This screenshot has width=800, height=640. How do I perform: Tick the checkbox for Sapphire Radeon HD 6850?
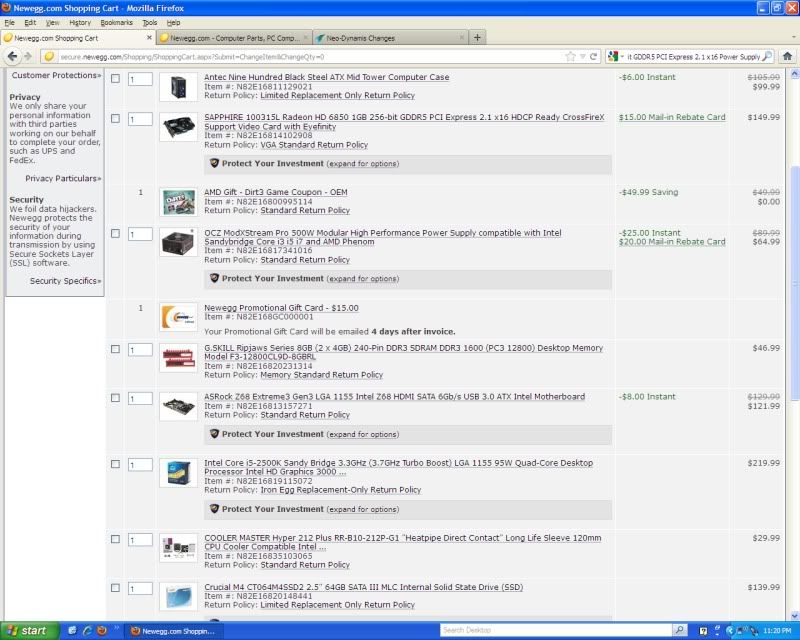[x=115, y=118]
